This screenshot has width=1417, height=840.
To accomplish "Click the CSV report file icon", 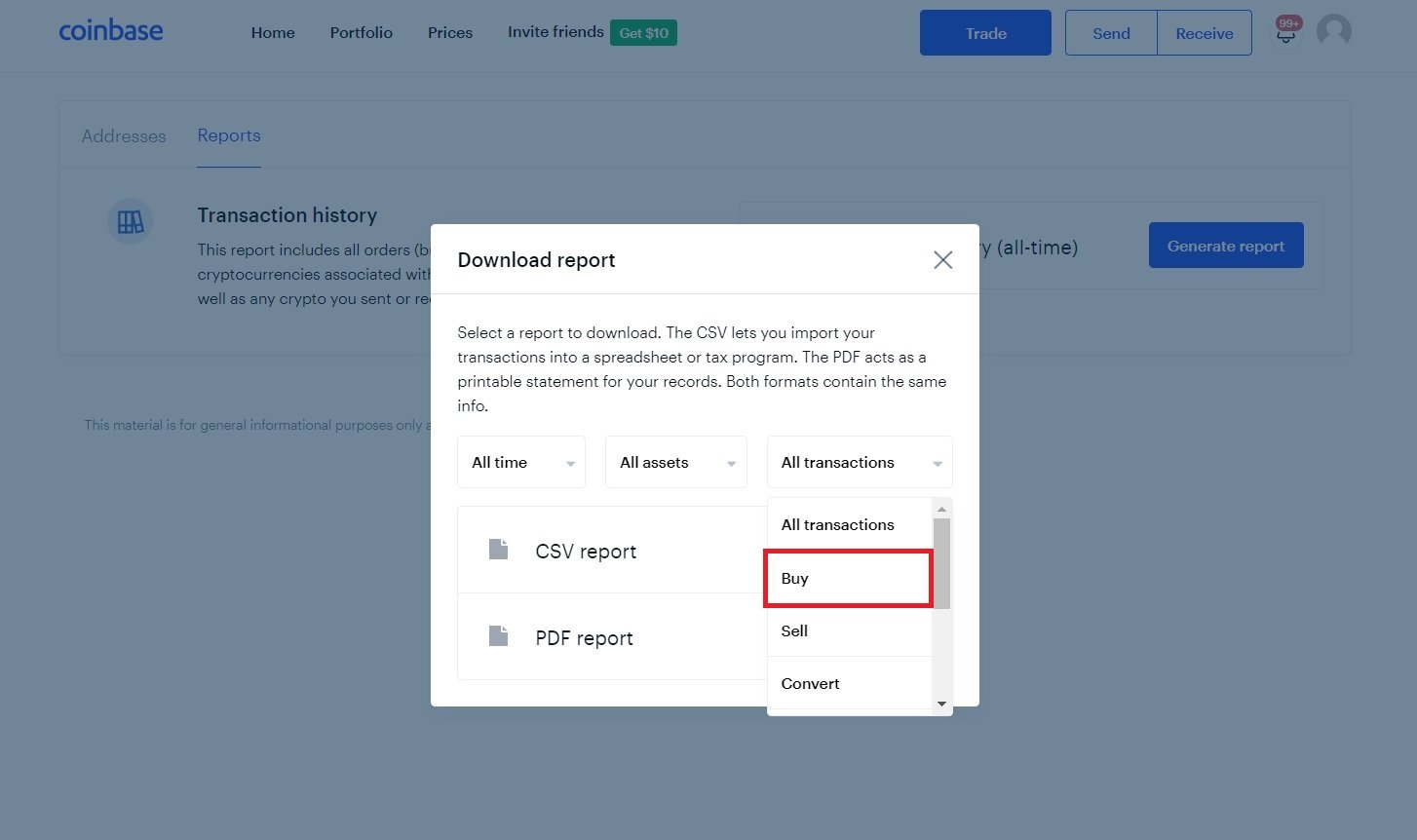I will point(498,550).
